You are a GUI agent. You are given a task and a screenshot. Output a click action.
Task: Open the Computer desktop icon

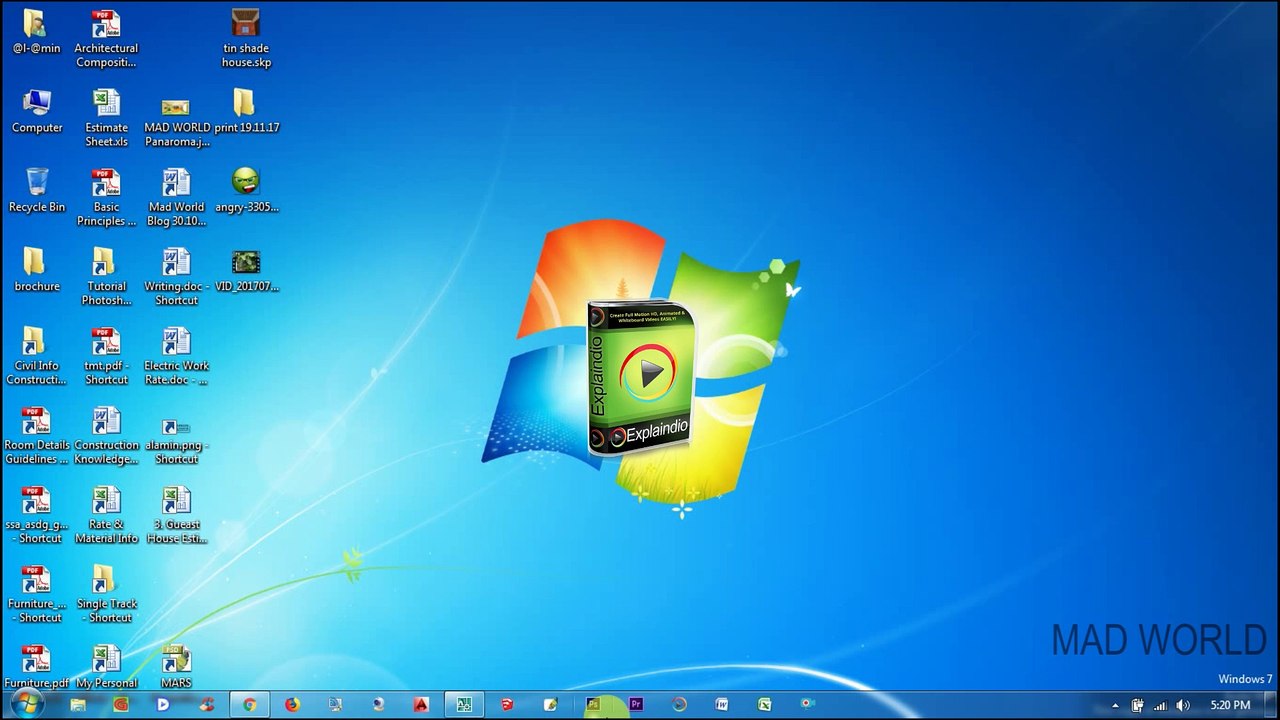click(x=37, y=111)
